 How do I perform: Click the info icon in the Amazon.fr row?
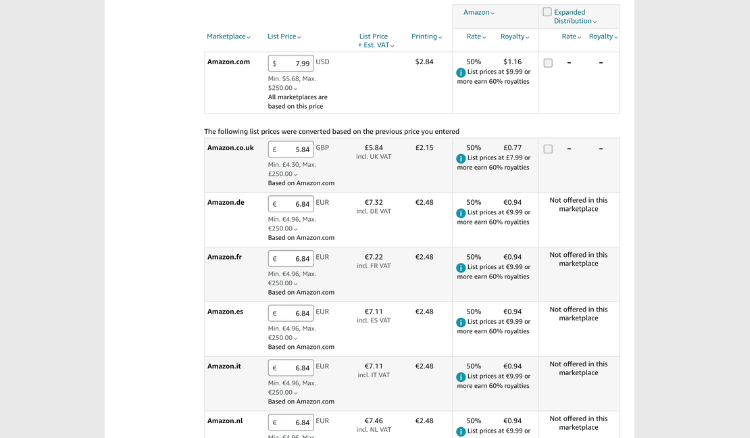461,268
